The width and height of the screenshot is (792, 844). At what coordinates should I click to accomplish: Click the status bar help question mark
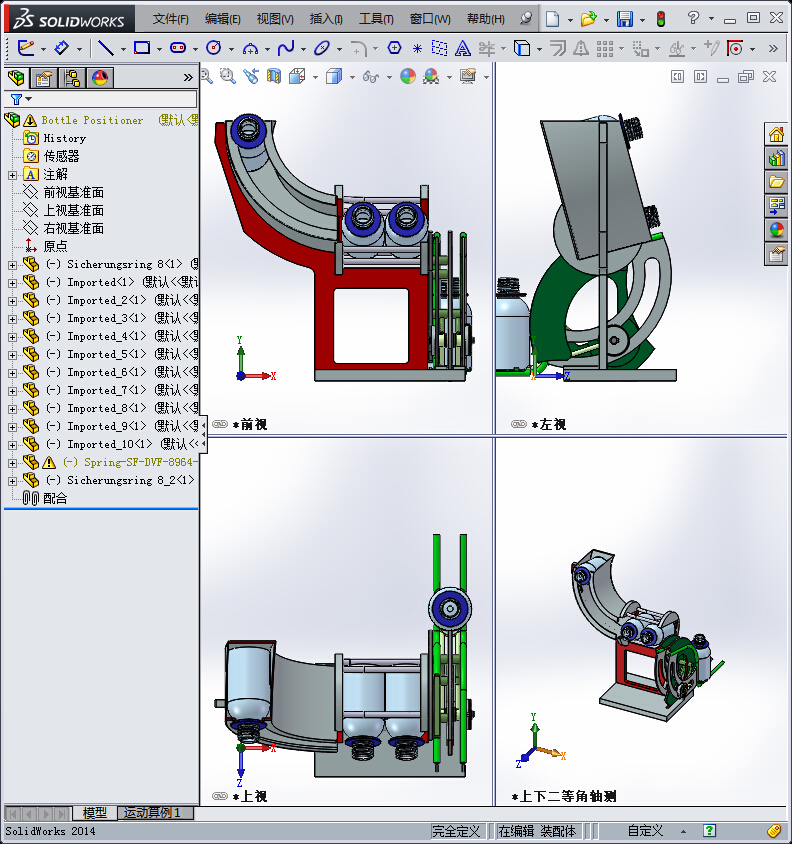710,831
